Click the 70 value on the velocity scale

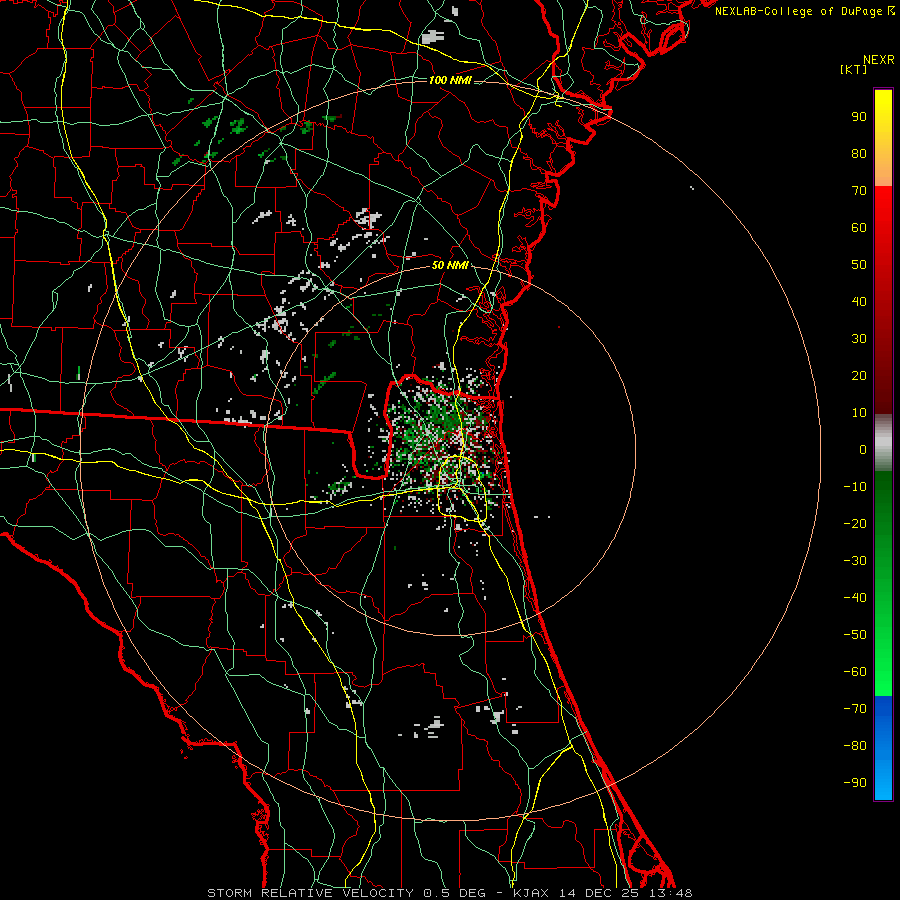tap(859, 191)
